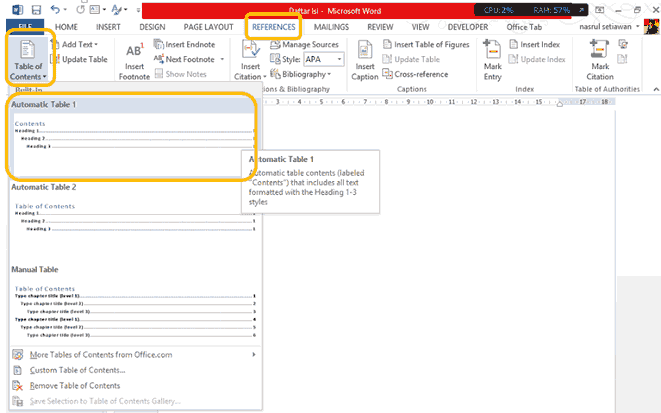Click the Remove Table of Contents icon
Viewport: 661px width, 413px height.
17,386
